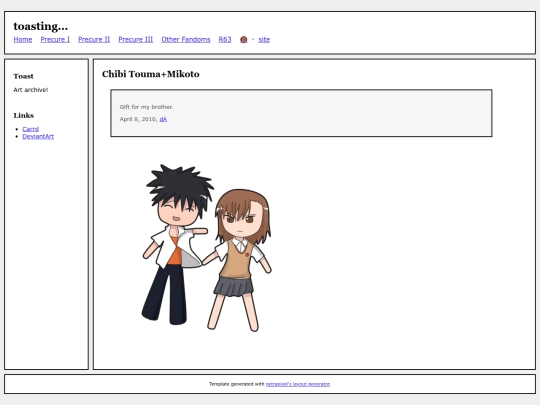Click the April 8, 2010 date text

138,119
